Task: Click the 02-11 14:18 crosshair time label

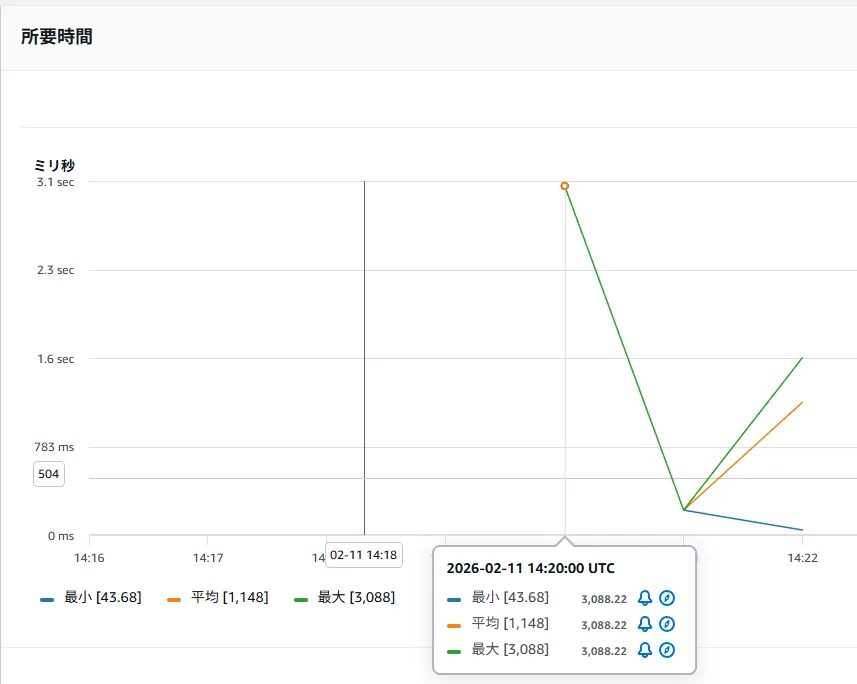Action: (364, 555)
